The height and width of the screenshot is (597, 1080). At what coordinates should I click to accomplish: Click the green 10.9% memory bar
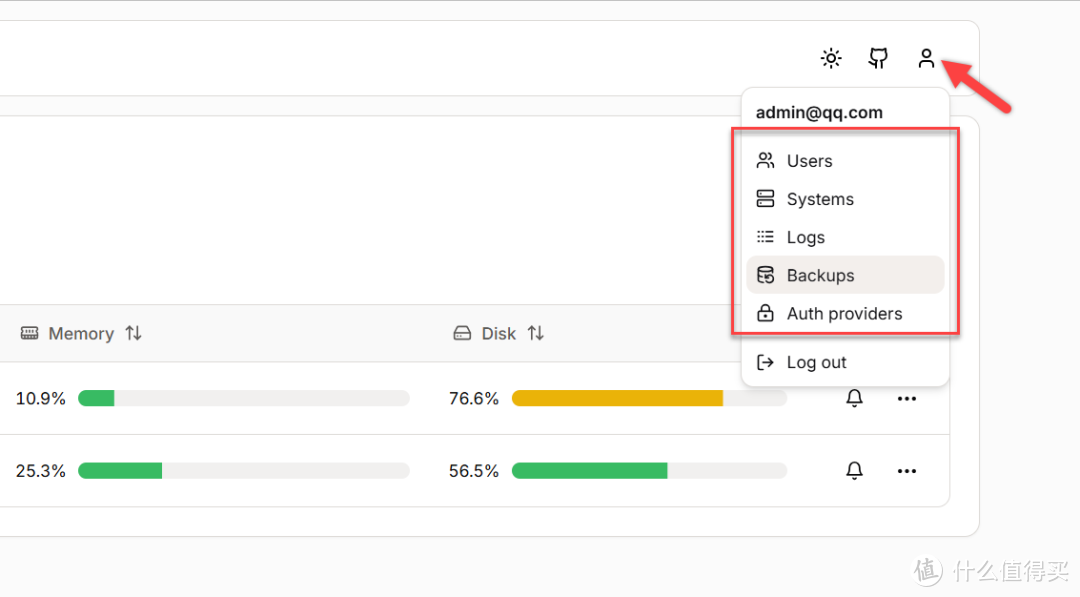(x=97, y=398)
